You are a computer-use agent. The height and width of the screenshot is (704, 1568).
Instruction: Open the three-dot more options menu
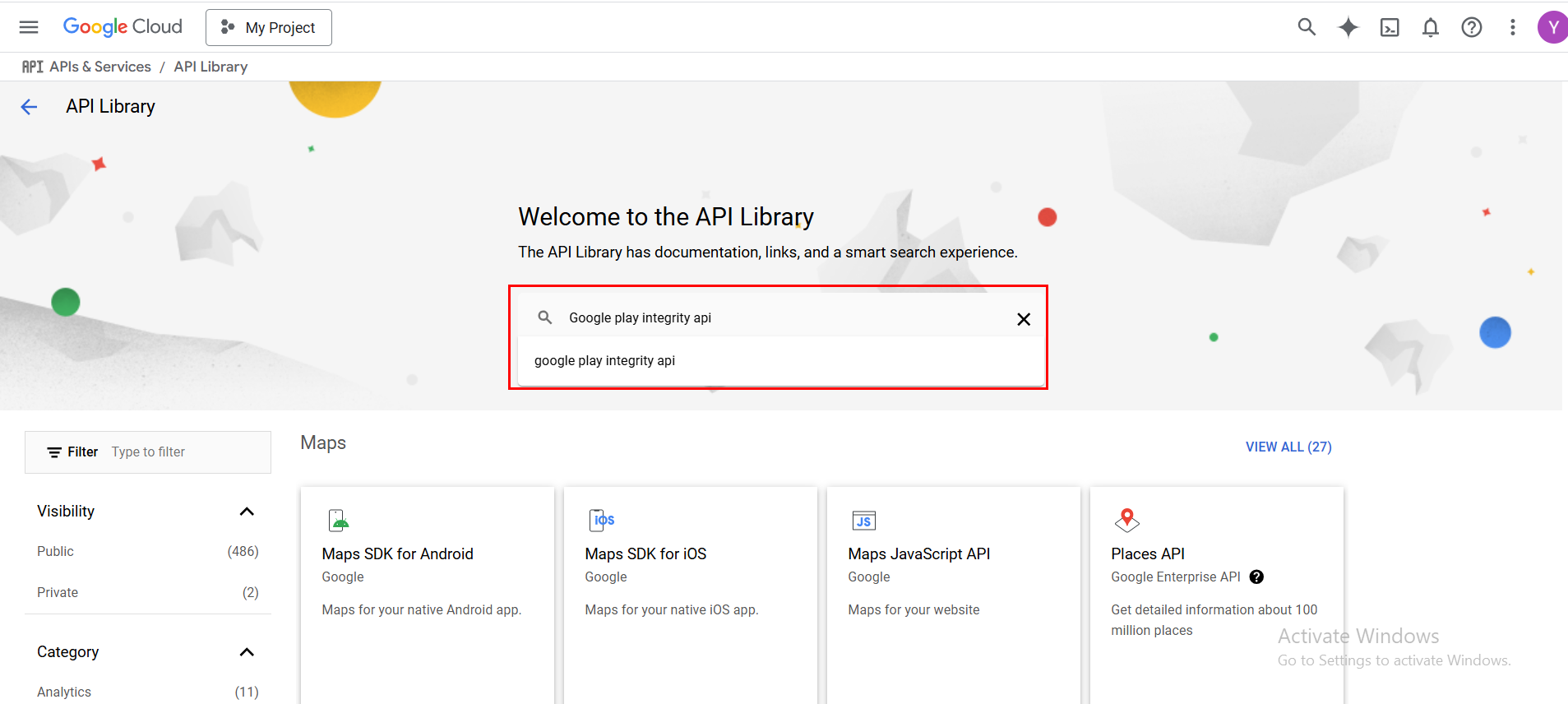coord(1512,28)
